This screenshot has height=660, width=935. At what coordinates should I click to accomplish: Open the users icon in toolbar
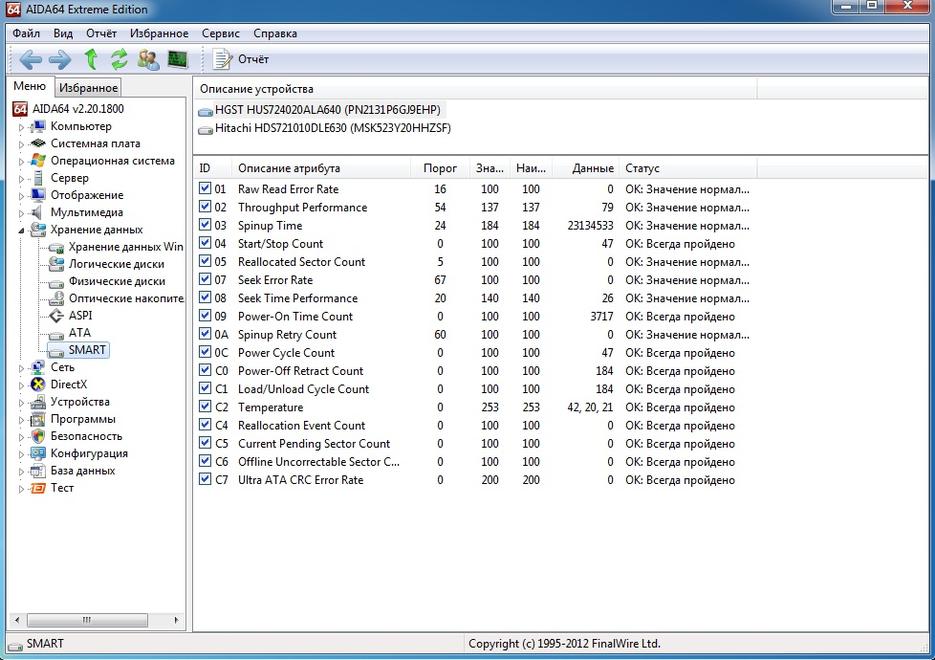coord(148,59)
